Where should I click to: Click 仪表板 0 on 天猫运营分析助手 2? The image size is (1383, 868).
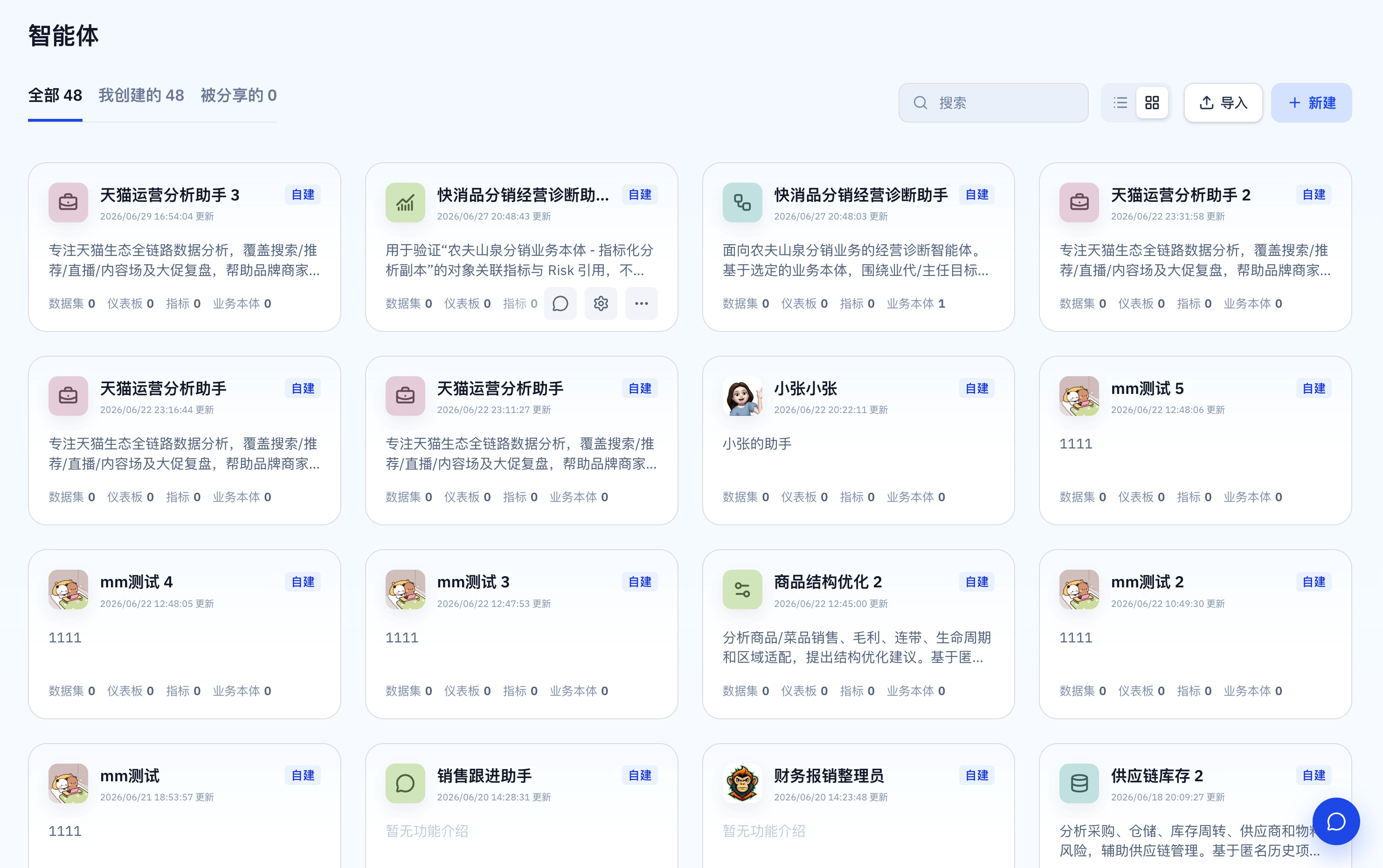[1141, 303]
